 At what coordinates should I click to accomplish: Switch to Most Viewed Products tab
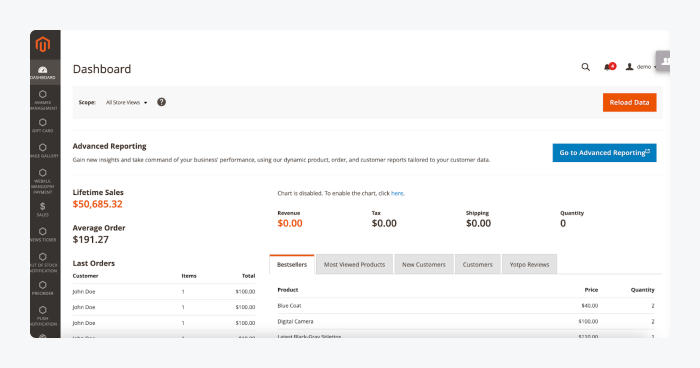[354, 264]
